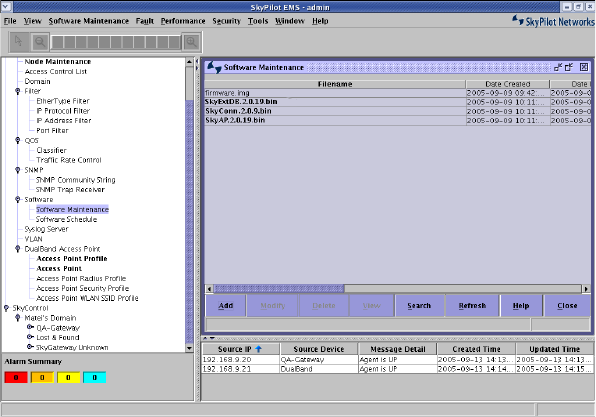Collapse the SNMP tree node
596x417 pixels.
pyautogui.click(x=18, y=170)
